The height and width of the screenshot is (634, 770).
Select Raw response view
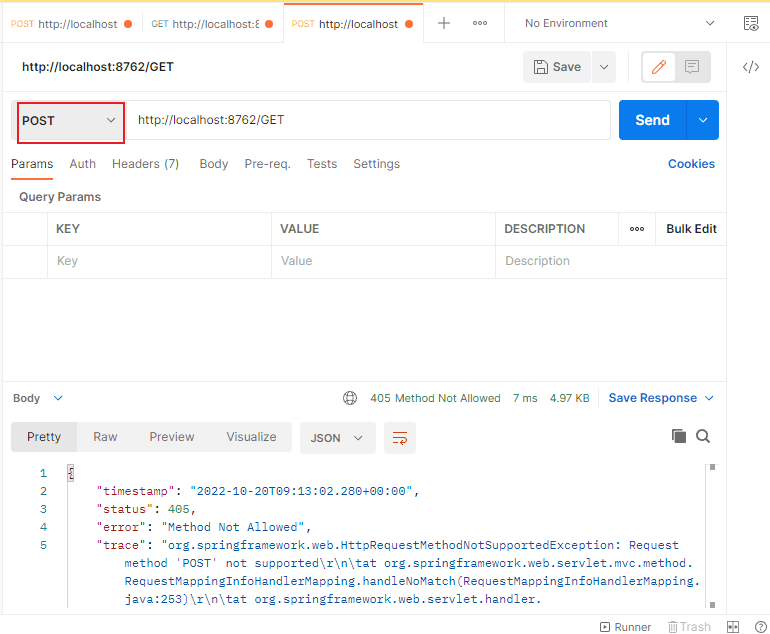tap(105, 437)
